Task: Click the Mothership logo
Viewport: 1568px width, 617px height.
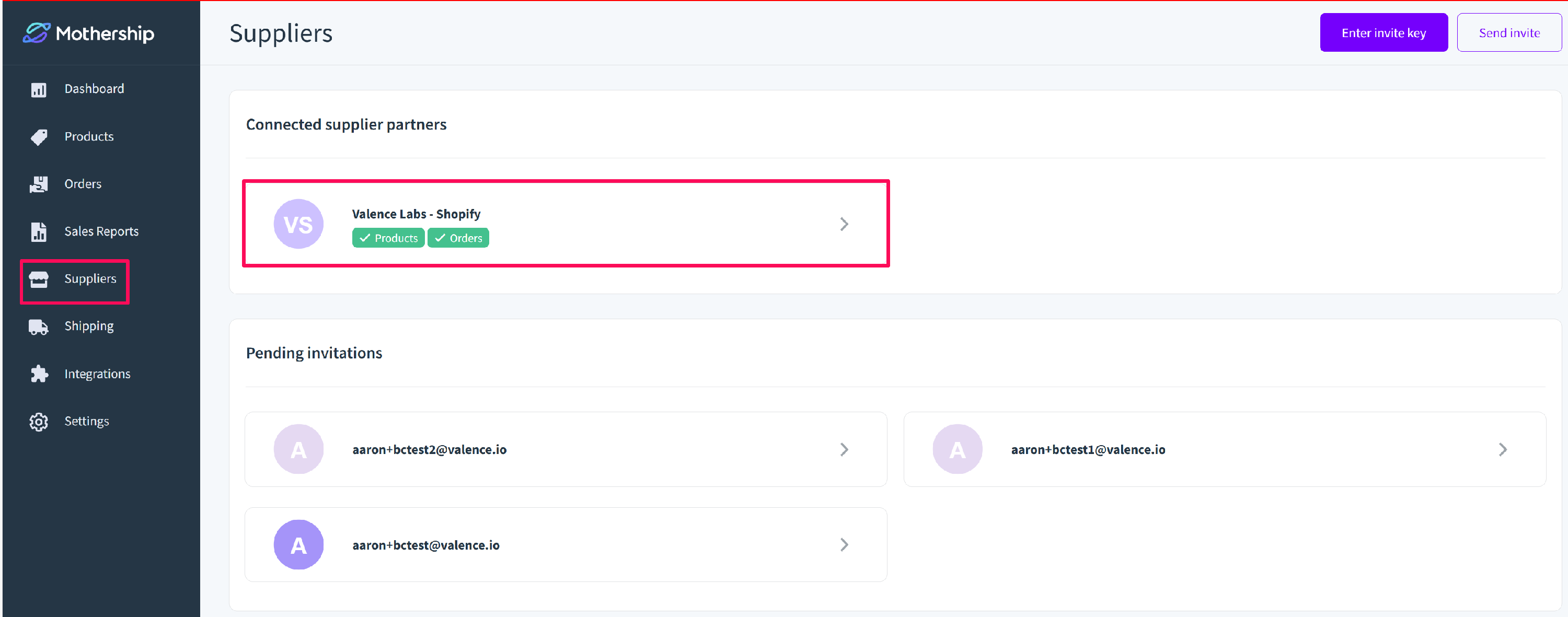Action: [88, 33]
